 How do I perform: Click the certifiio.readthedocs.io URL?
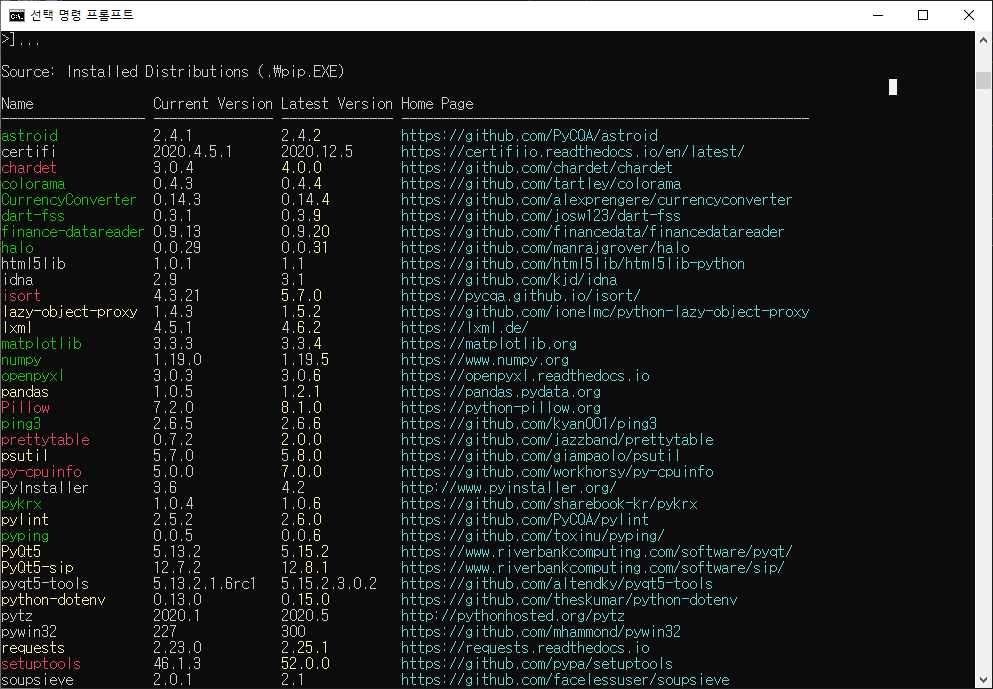(572, 151)
